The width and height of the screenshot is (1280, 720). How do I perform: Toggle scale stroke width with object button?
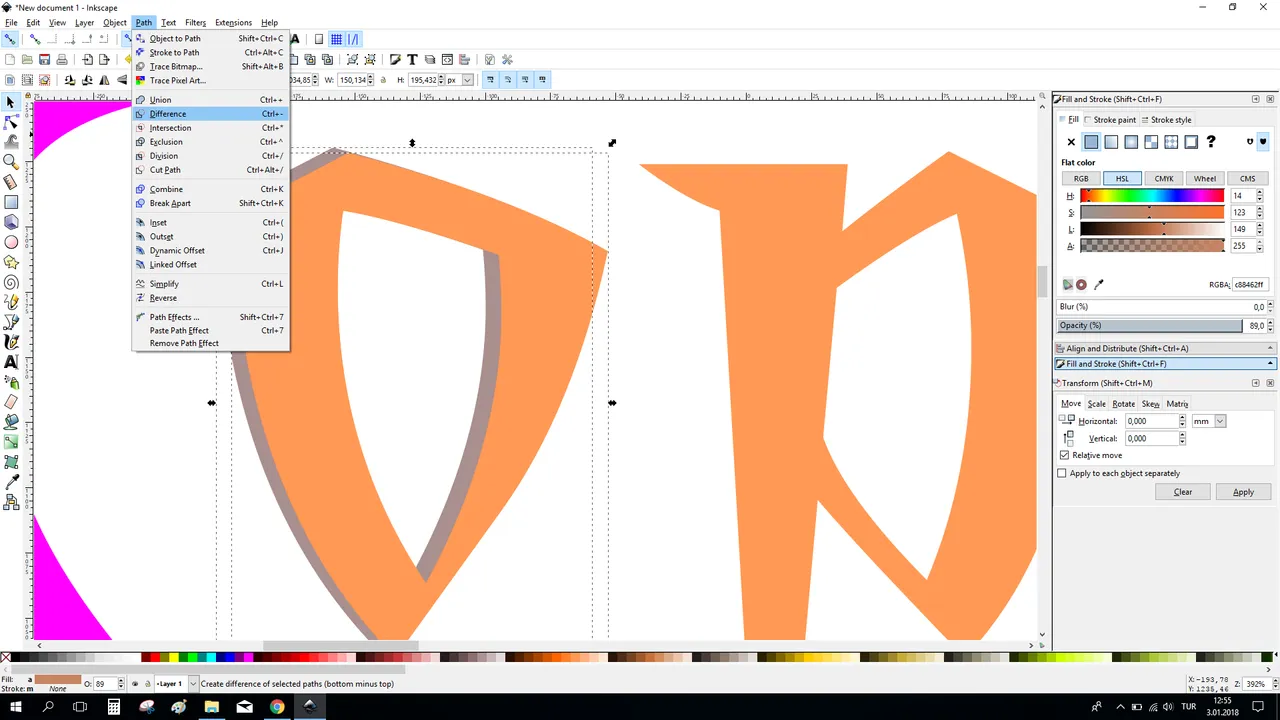click(490, 80)
